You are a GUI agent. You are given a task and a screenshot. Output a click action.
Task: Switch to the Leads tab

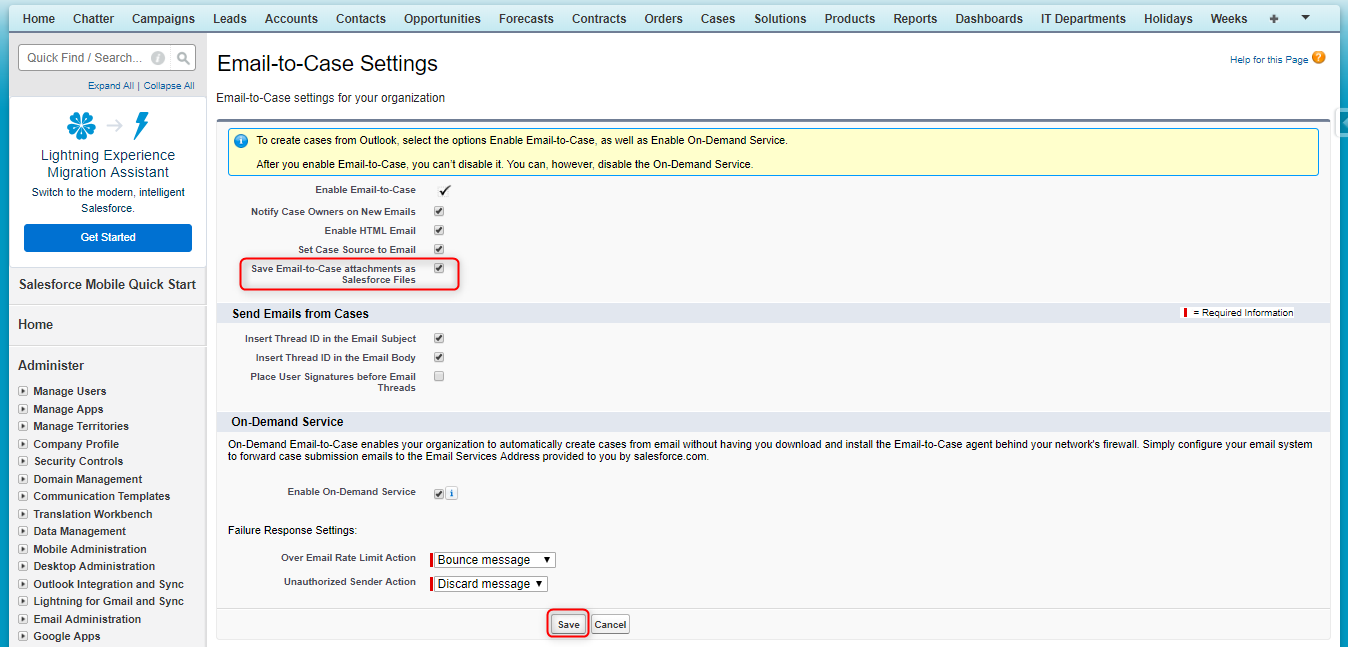[x=230, y=18]
